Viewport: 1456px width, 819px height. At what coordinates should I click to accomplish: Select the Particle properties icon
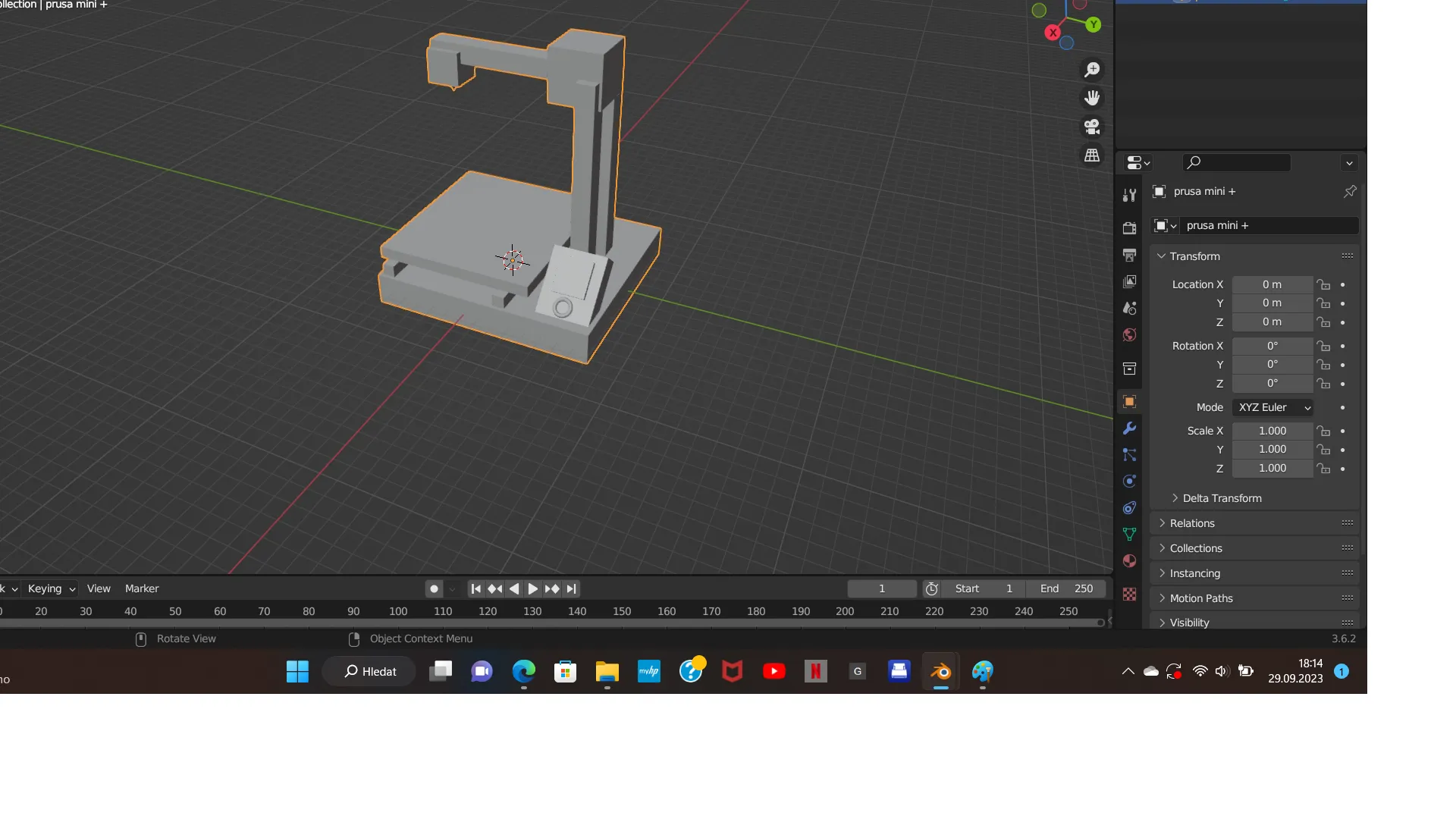tap(1129, 455)
